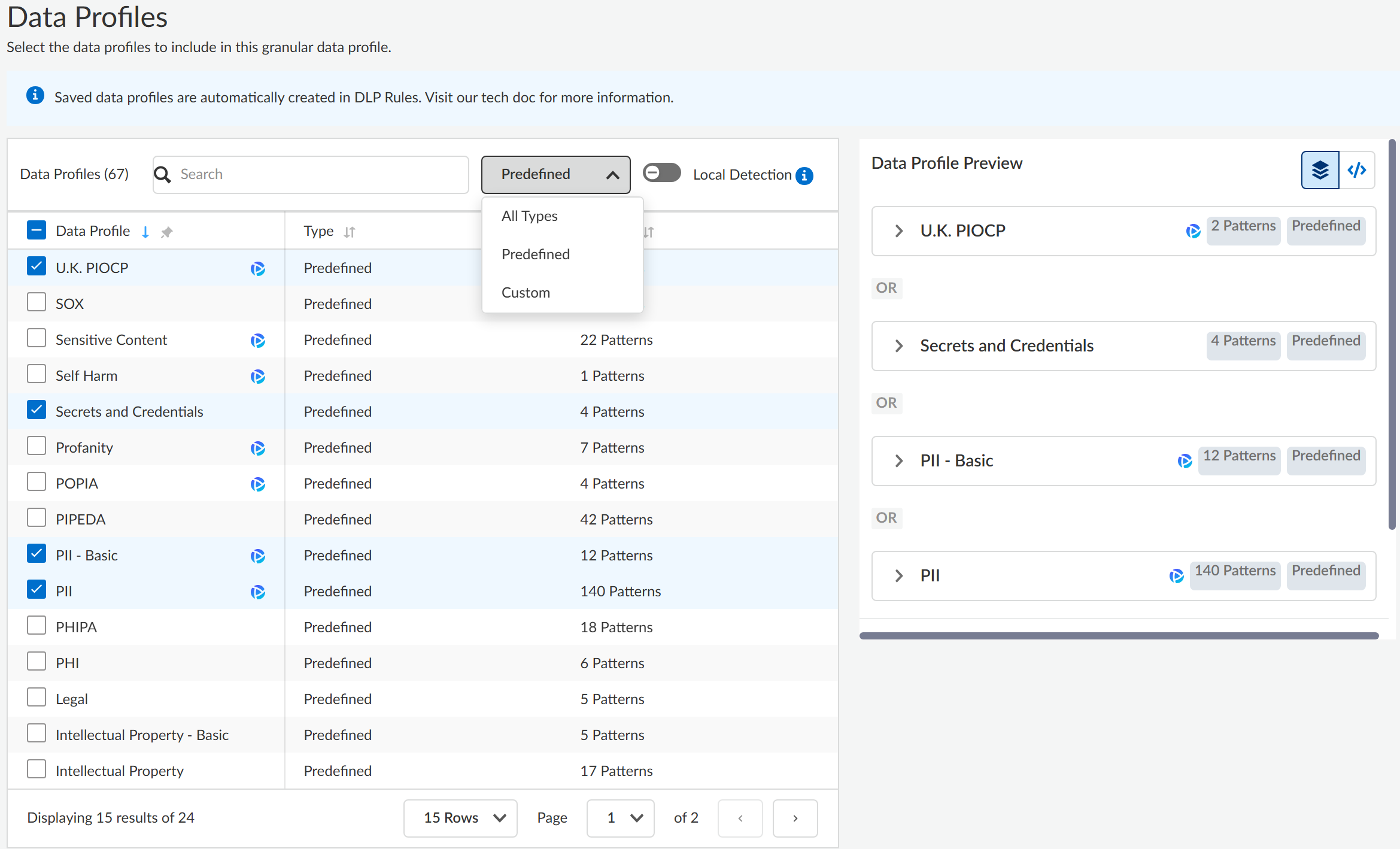Expand the U.K. PIOCP preview card

[898, 231]
